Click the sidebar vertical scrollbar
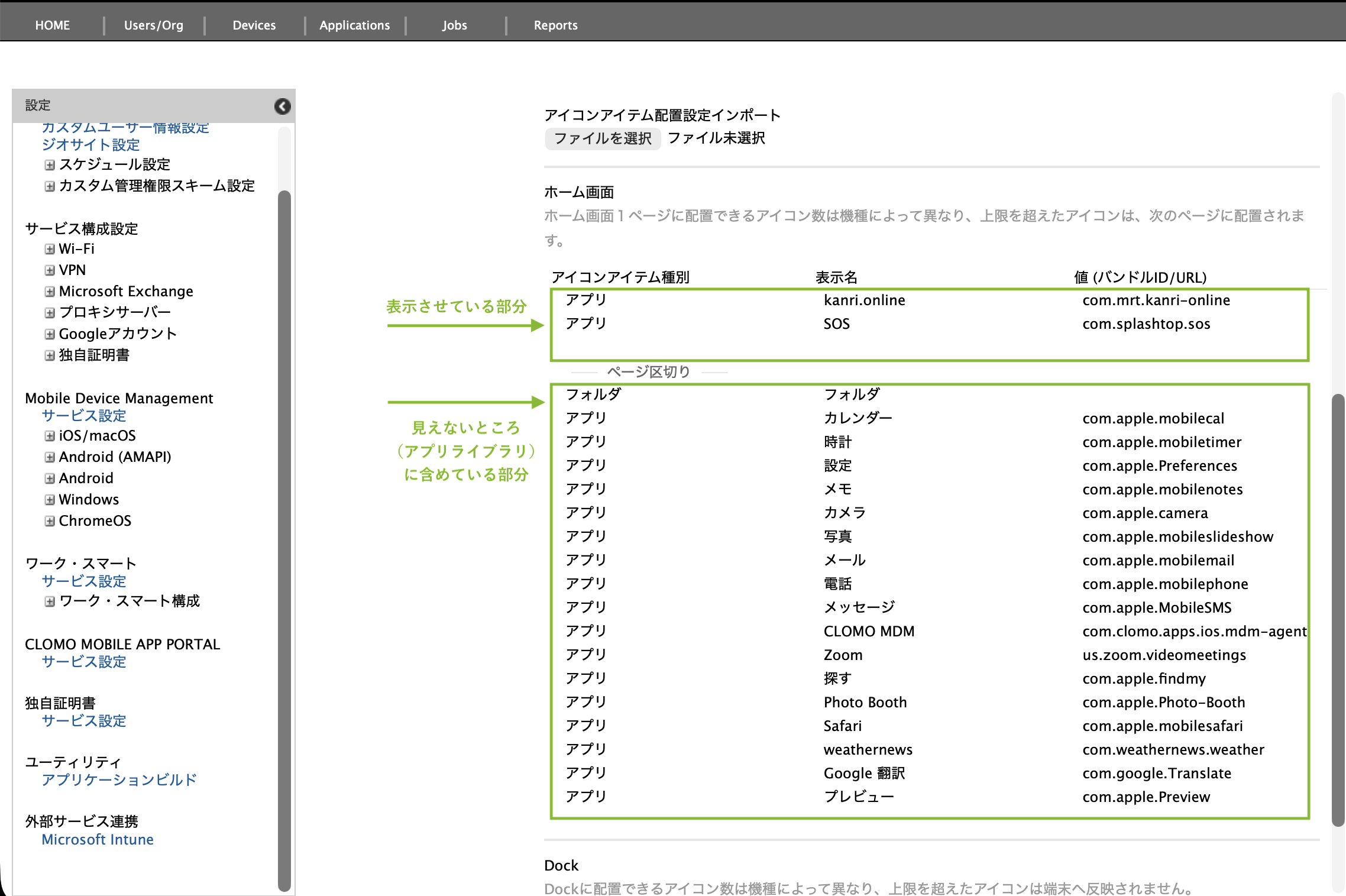The width and height of the screenshot is (1346, 896). [x=284, y=532]
